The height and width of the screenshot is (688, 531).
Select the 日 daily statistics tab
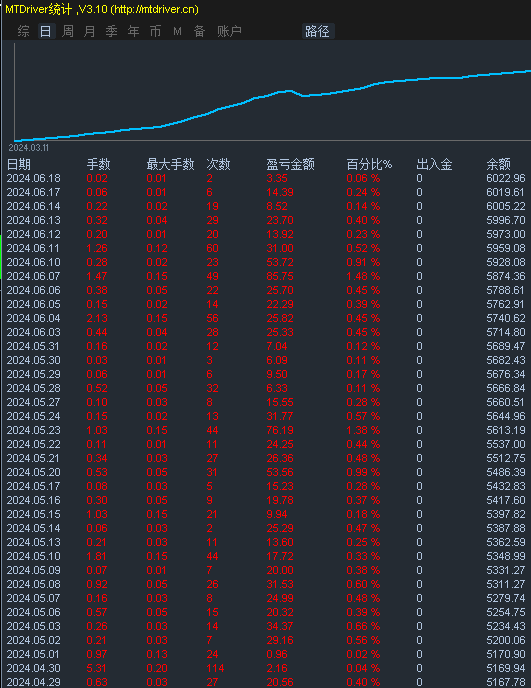[x=46, y=31]
